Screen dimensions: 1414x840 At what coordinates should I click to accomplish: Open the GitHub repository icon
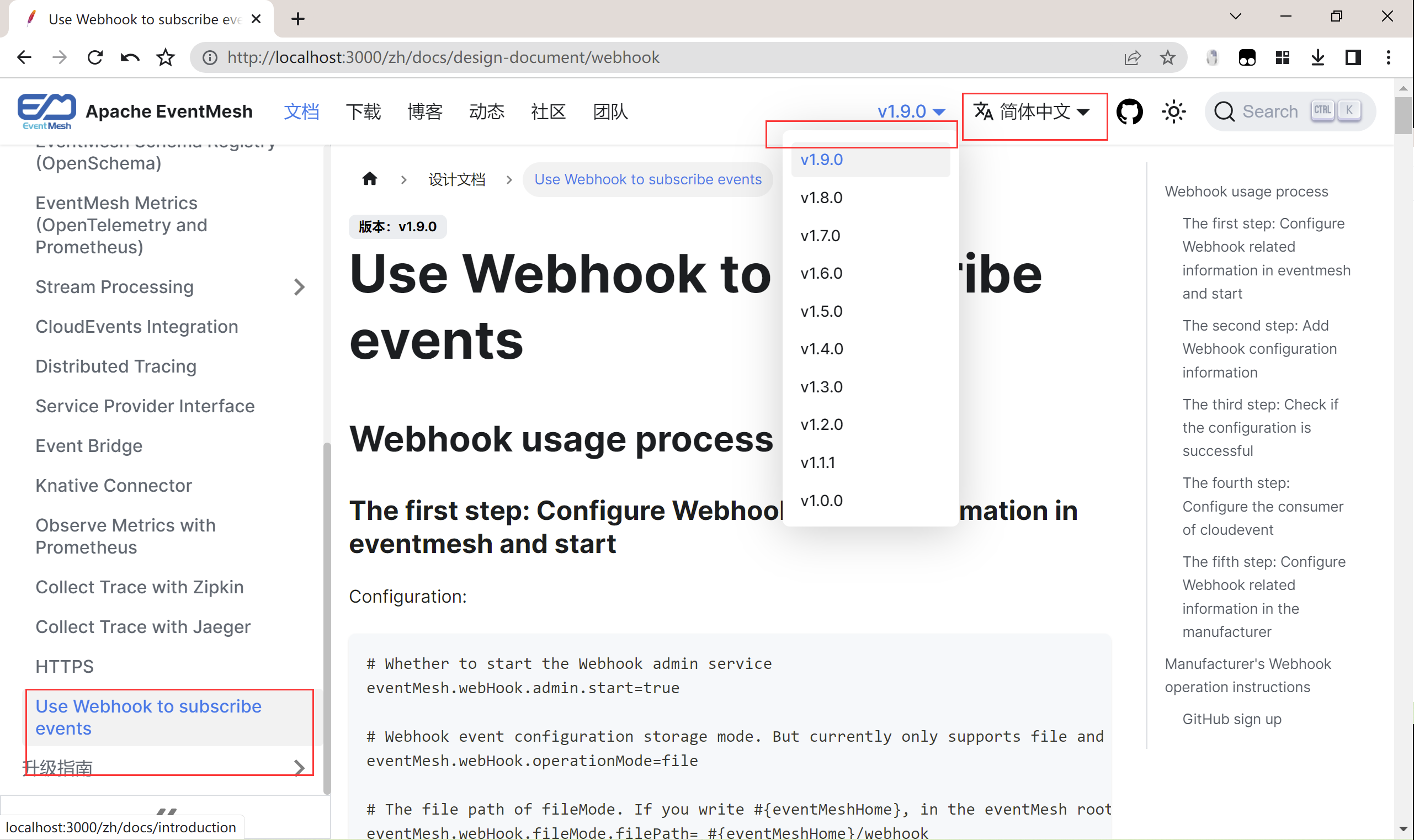pyautogui.click(x=1129, y=111)
